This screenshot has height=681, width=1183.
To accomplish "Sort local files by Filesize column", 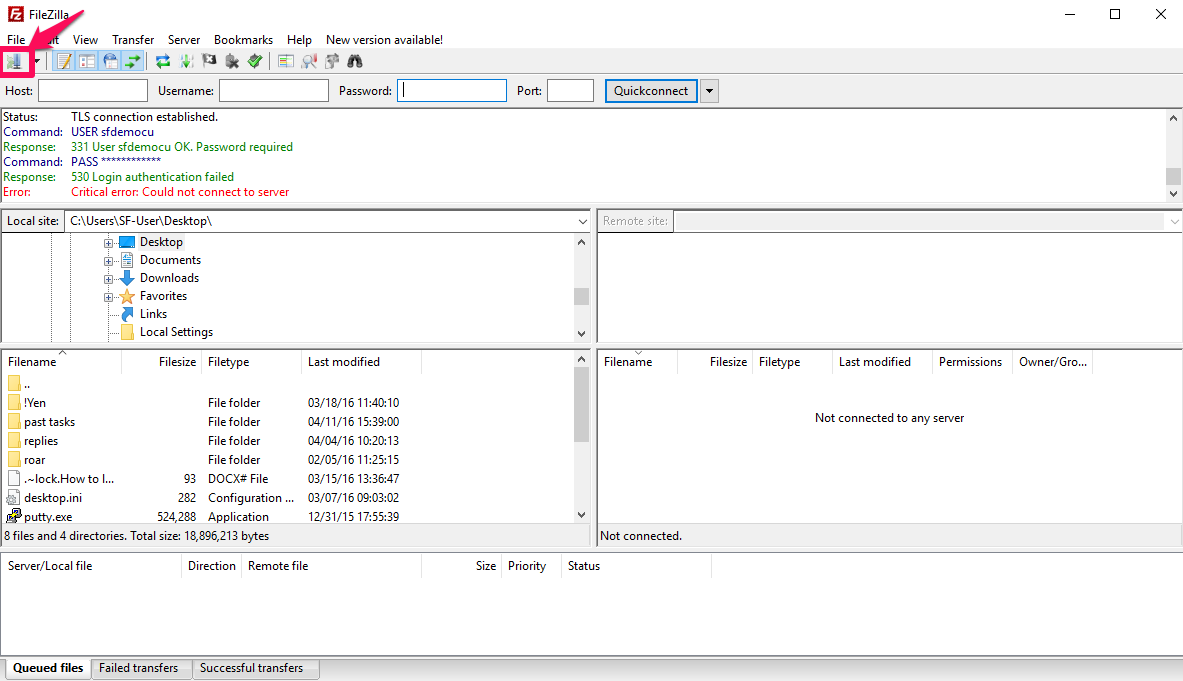I will coord(161,362).
